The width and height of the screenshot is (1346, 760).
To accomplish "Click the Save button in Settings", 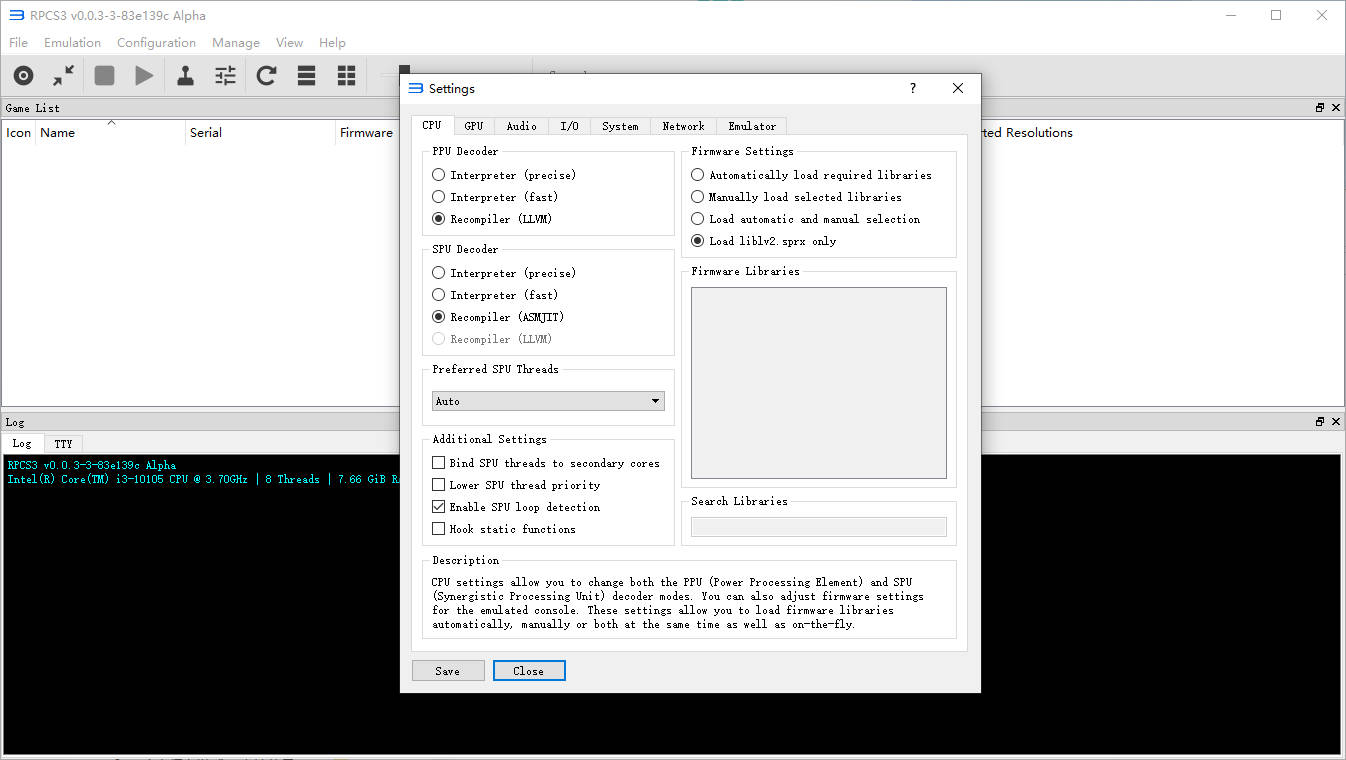I will click(448, 671).
